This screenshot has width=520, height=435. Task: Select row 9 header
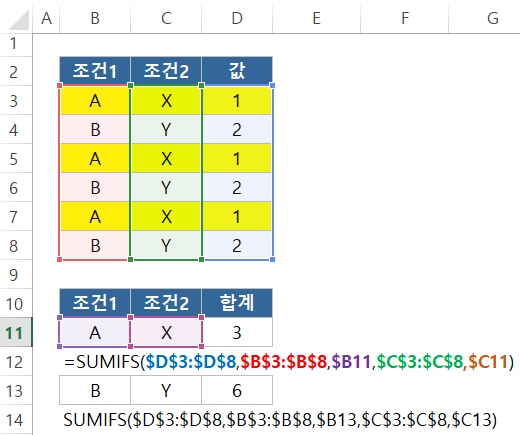pos(16,274)
